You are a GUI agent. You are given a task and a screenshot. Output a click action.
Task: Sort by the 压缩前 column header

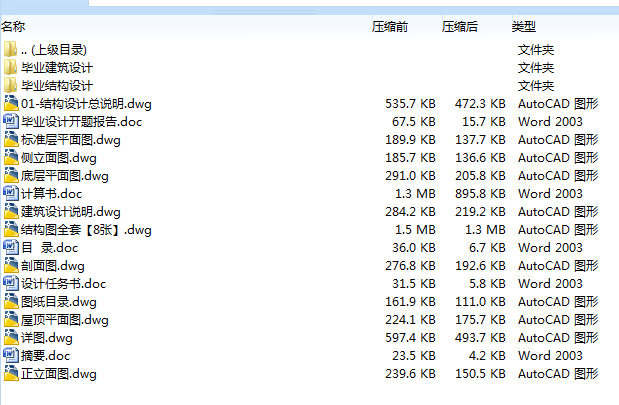[x=390, y=26]
